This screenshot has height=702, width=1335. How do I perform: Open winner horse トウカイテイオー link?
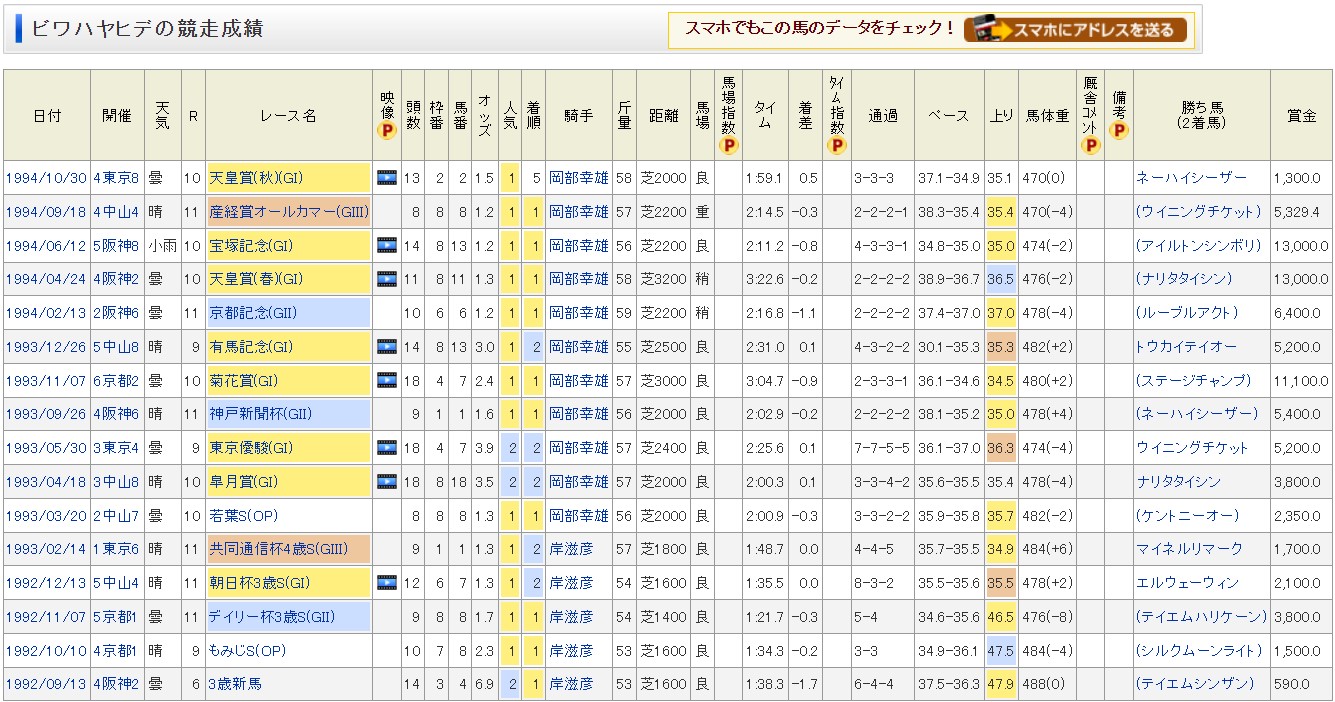(1186, 347)
